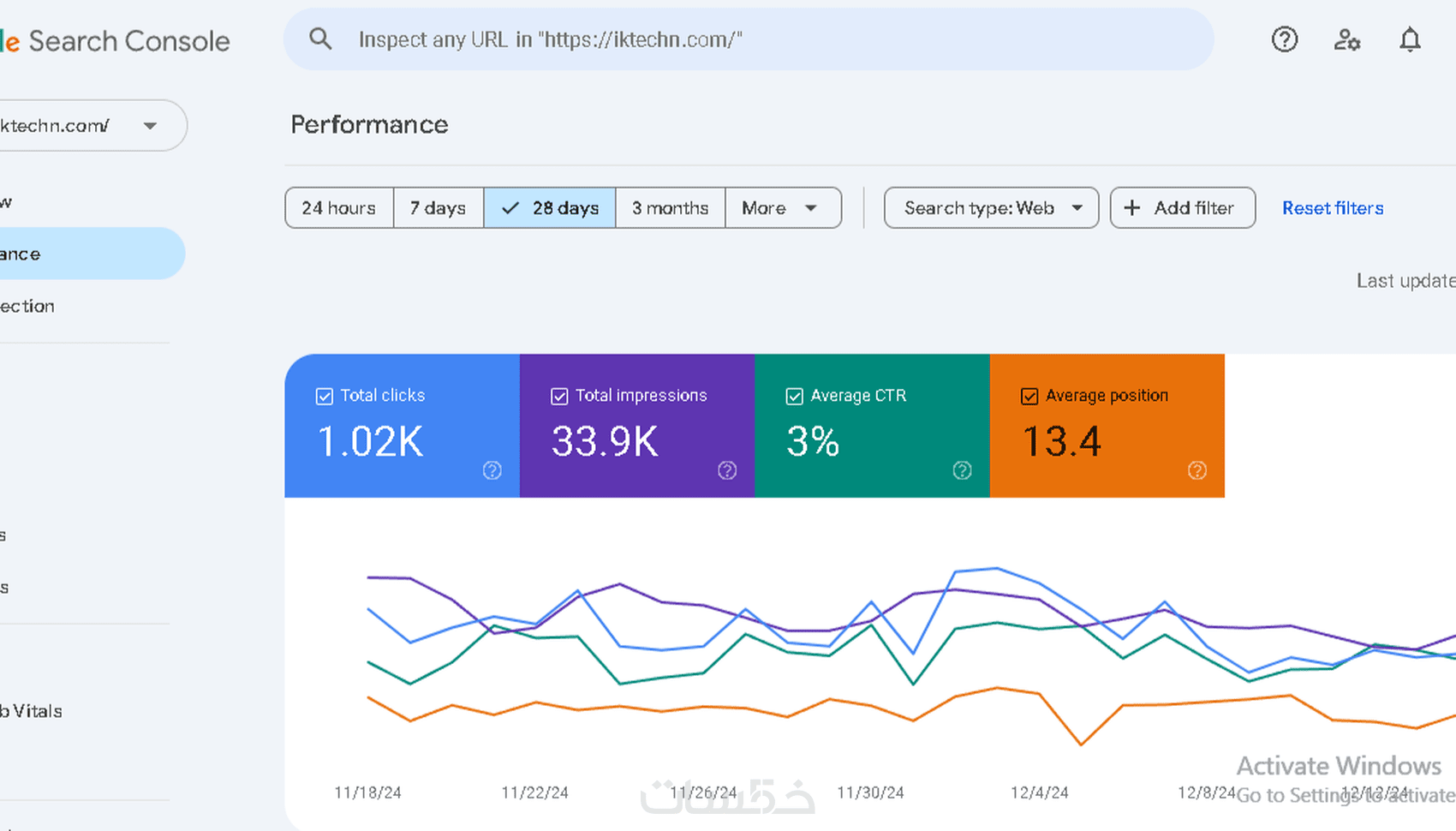This screenshot has height=831, width=1456.
Task: Click the Total impressions help icon
Action: click(x=727, y=470)
